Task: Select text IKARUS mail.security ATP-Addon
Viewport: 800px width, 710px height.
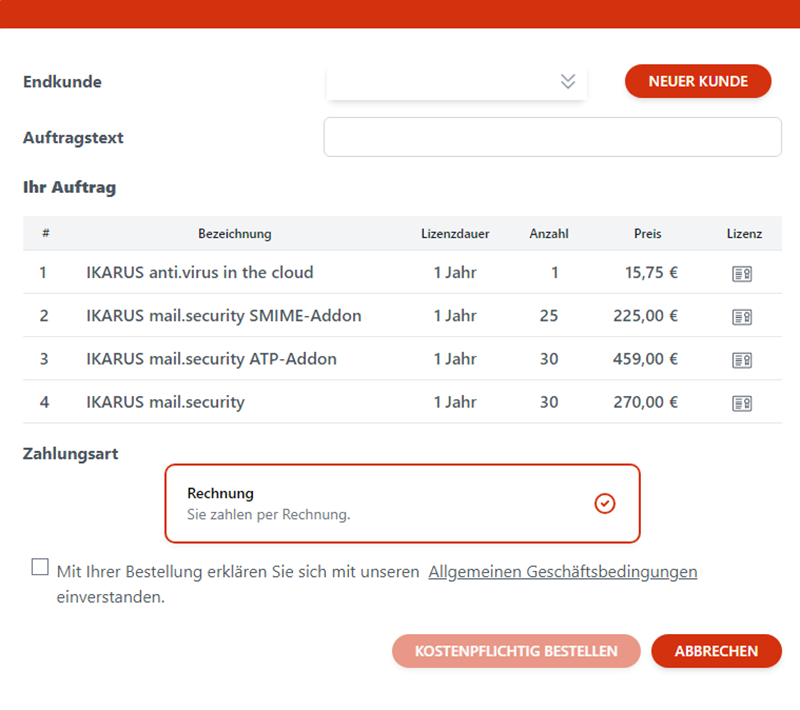Action: click(x=211, y=359)
